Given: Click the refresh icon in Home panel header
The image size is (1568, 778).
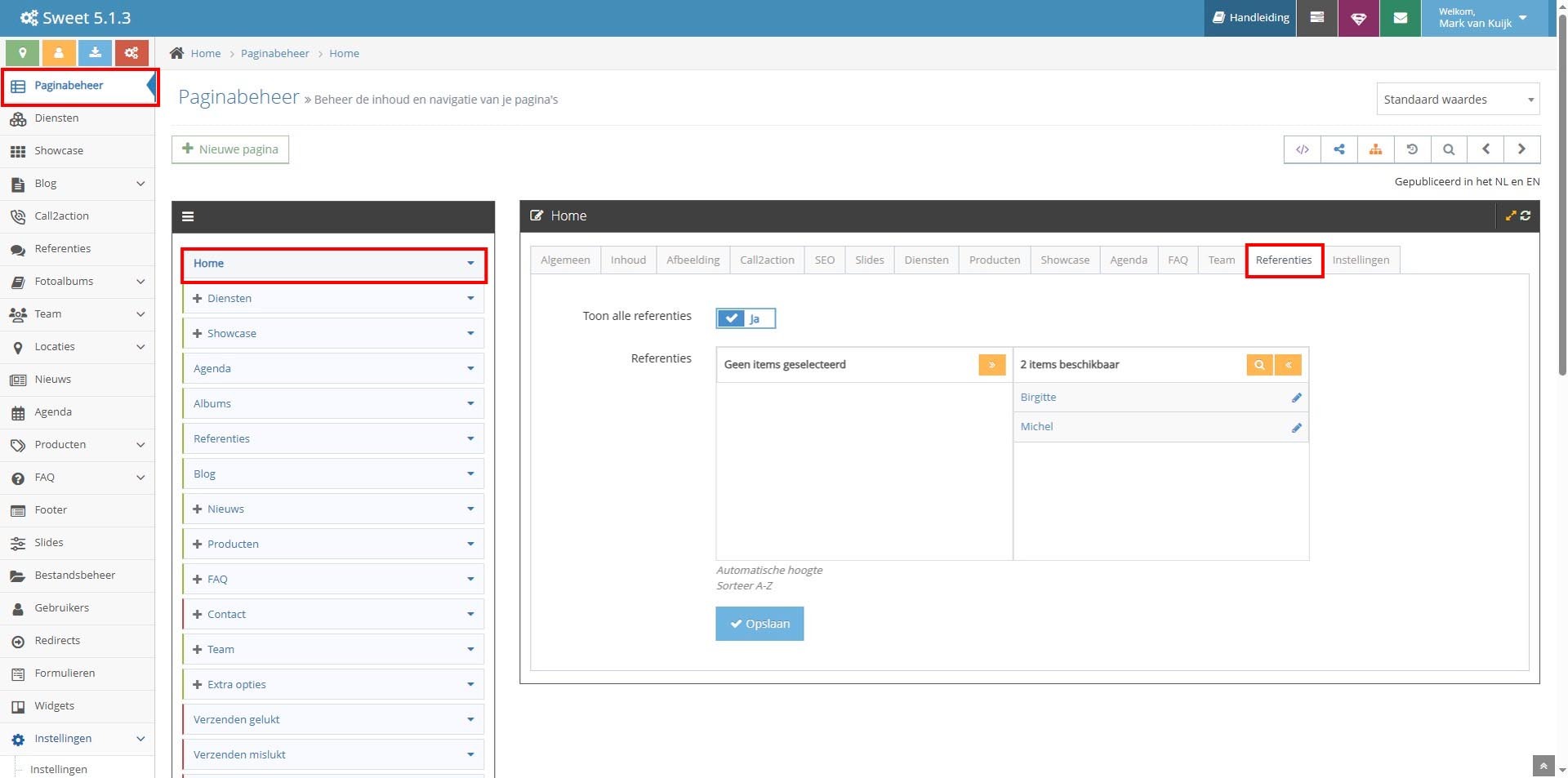Looking at the screenshot, I should [1526, 216].
